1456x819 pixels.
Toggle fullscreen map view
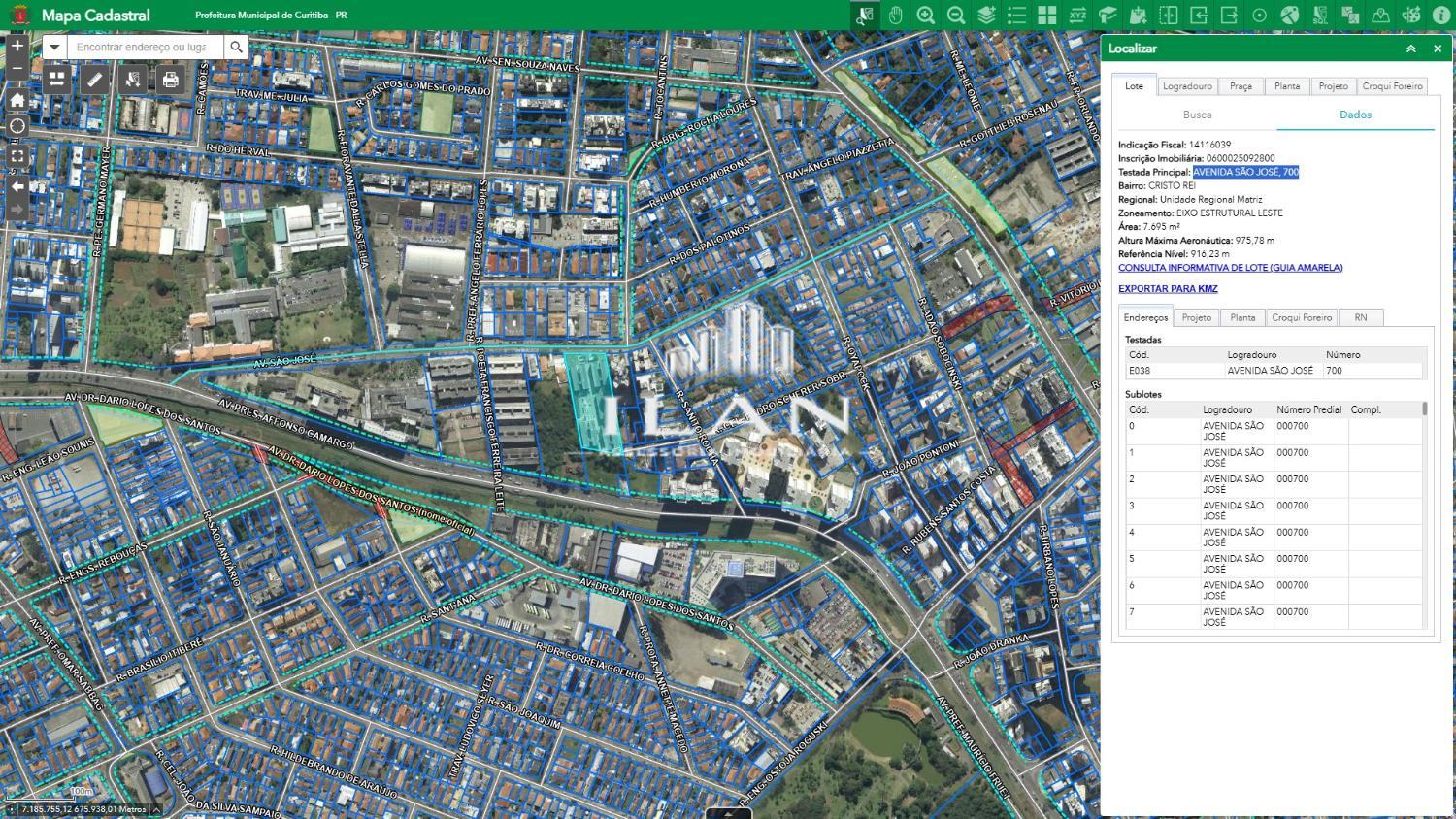click(x=17, y=155)
